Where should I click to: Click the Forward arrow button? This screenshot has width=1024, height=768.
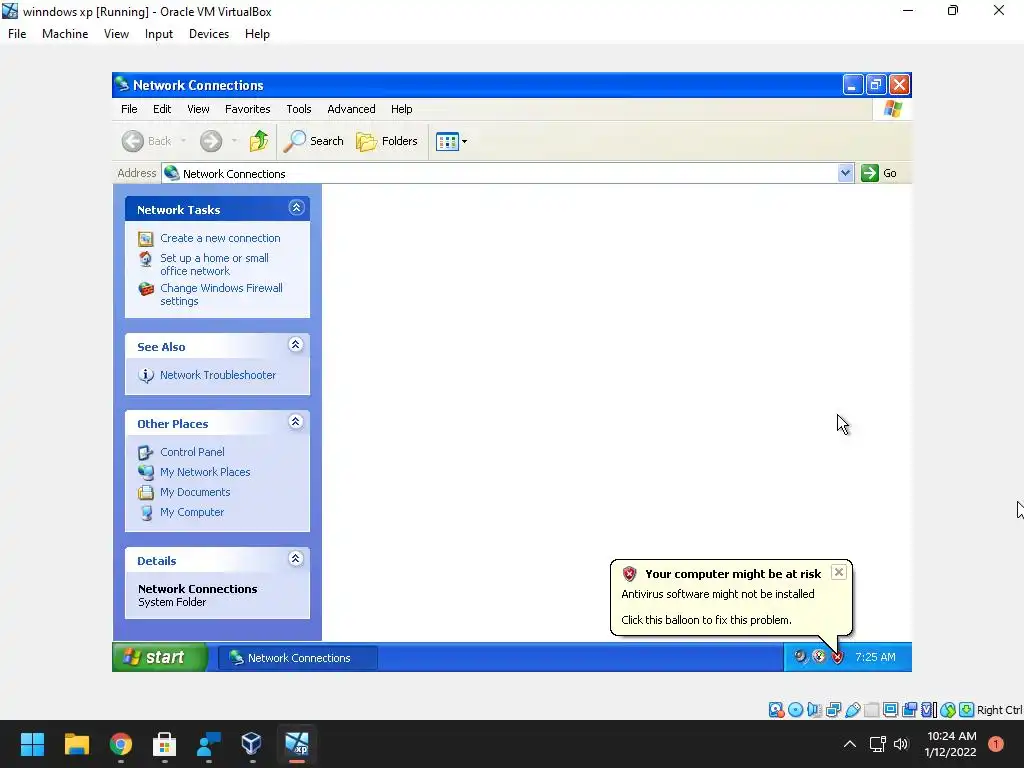pos(211,141)
